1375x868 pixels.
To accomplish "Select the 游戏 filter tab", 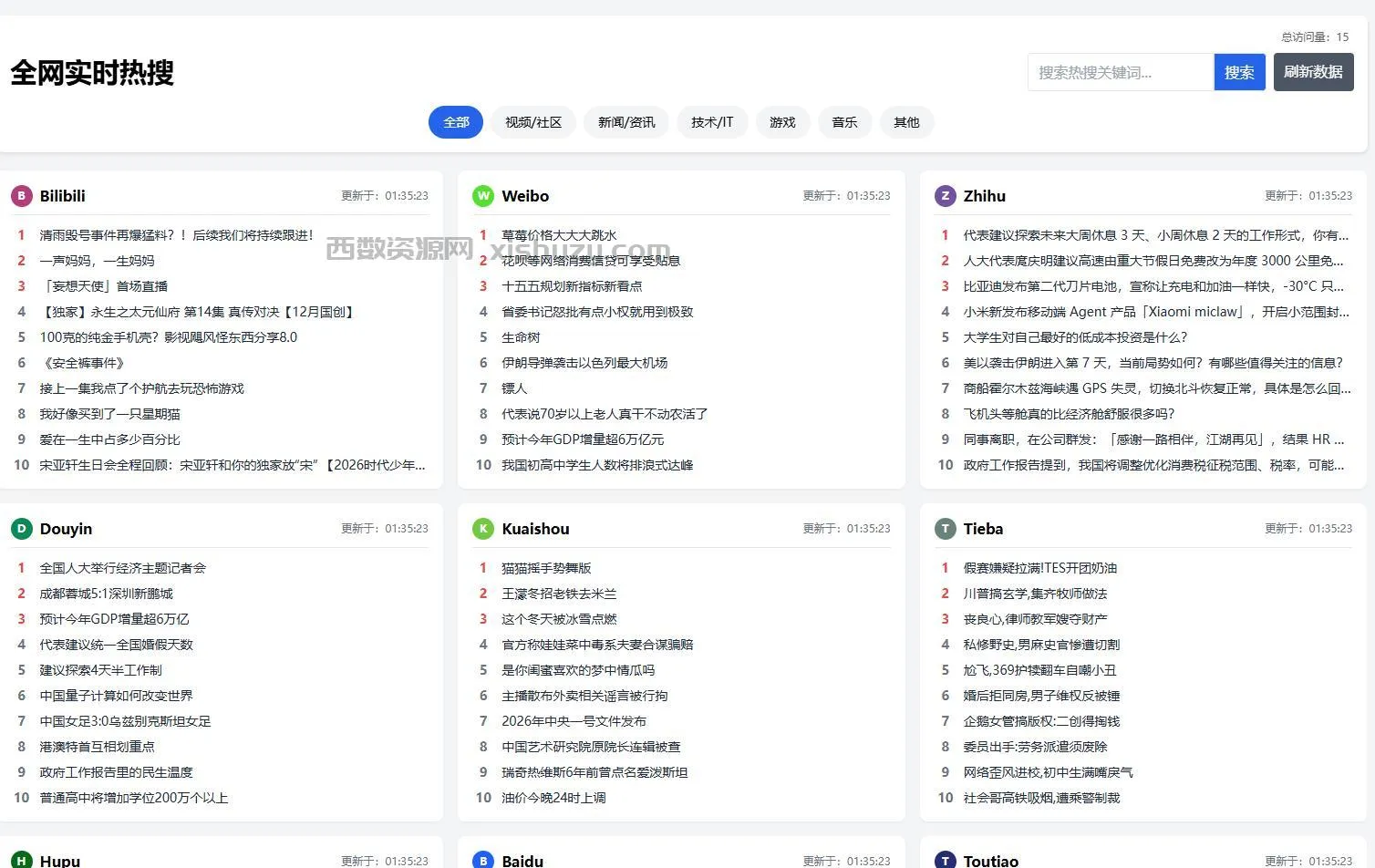I will pos(782,121).
